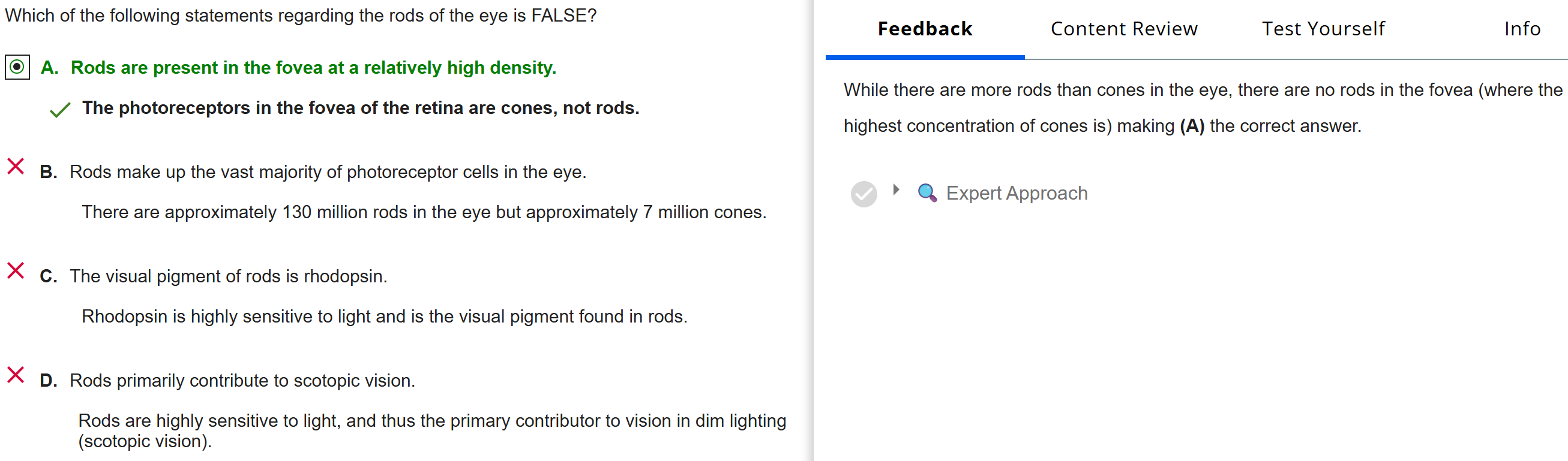
Task: Select the radio button for answer A
Action: tap(17, 67)
